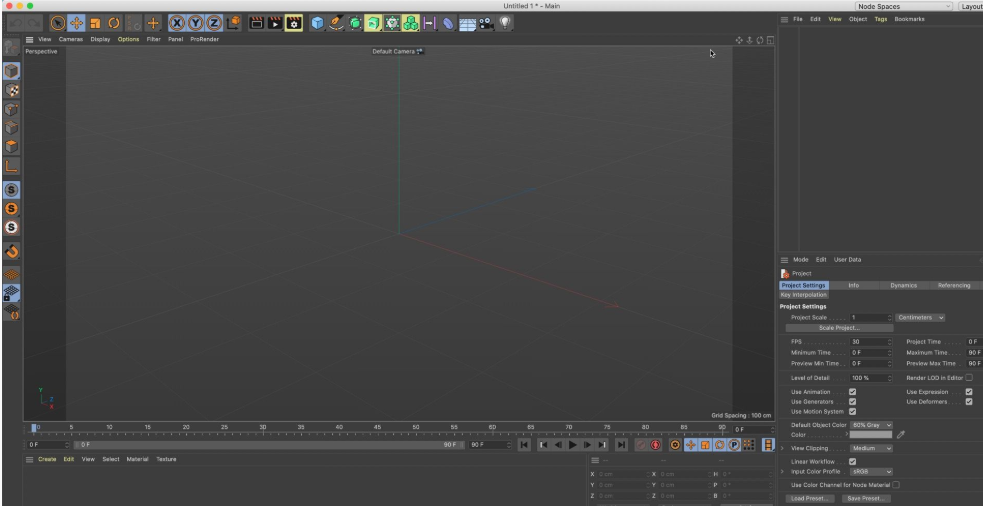Viewport: 983px width, 506px height.
Task: Open the Centimeters units dropdown
Action: [x=920, y=318]
